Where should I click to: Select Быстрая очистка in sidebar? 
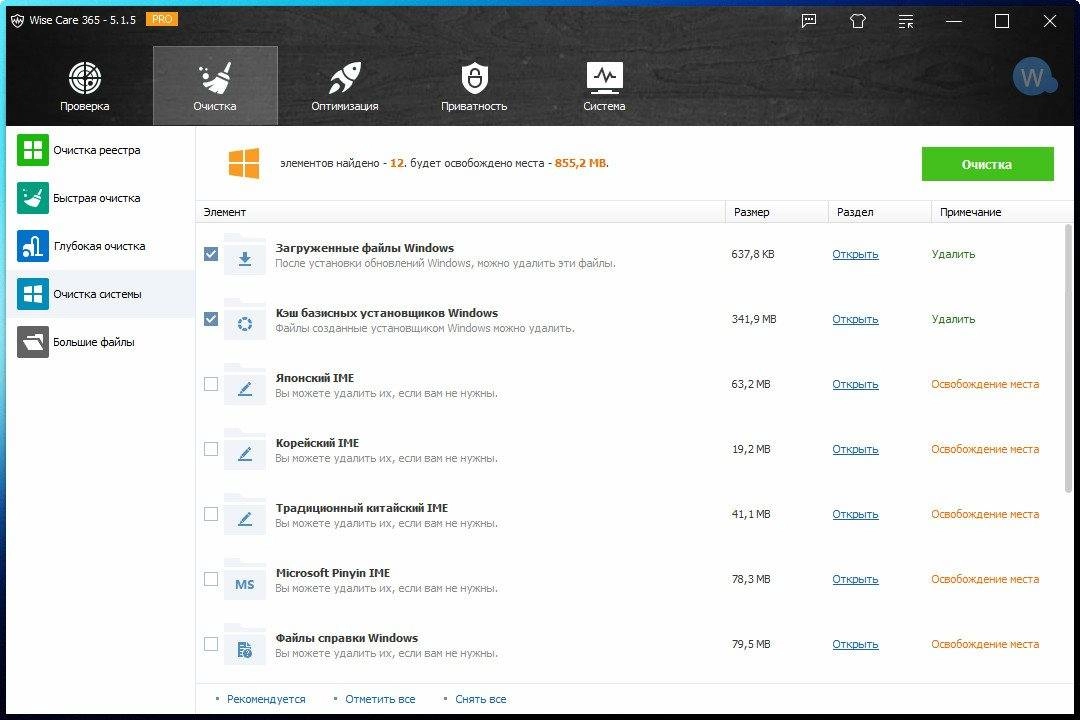pyautogui.click(x=101, y=198)
